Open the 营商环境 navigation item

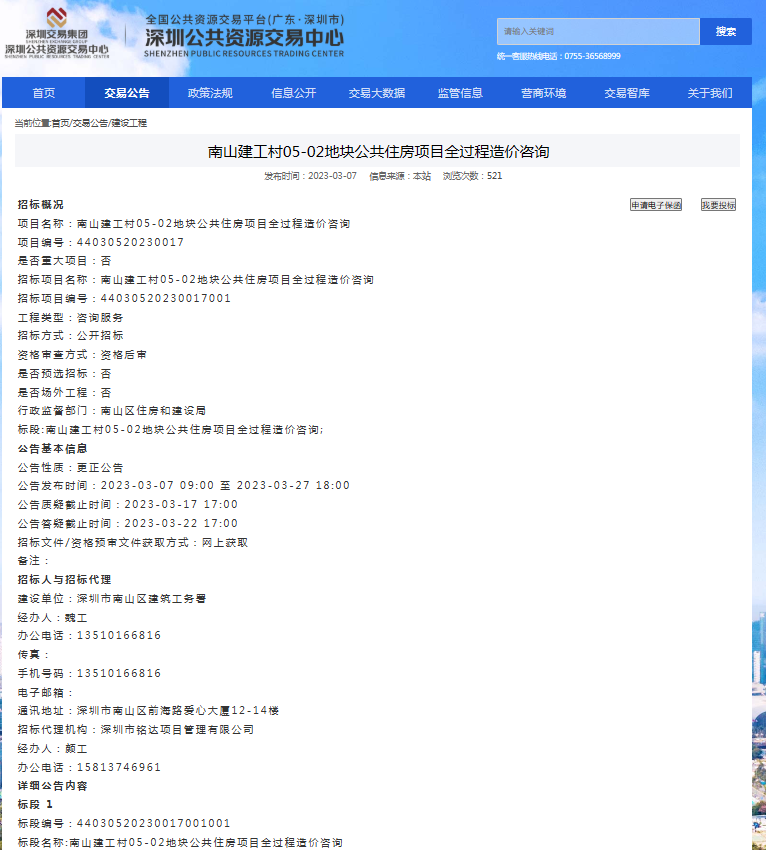[543, 93]
